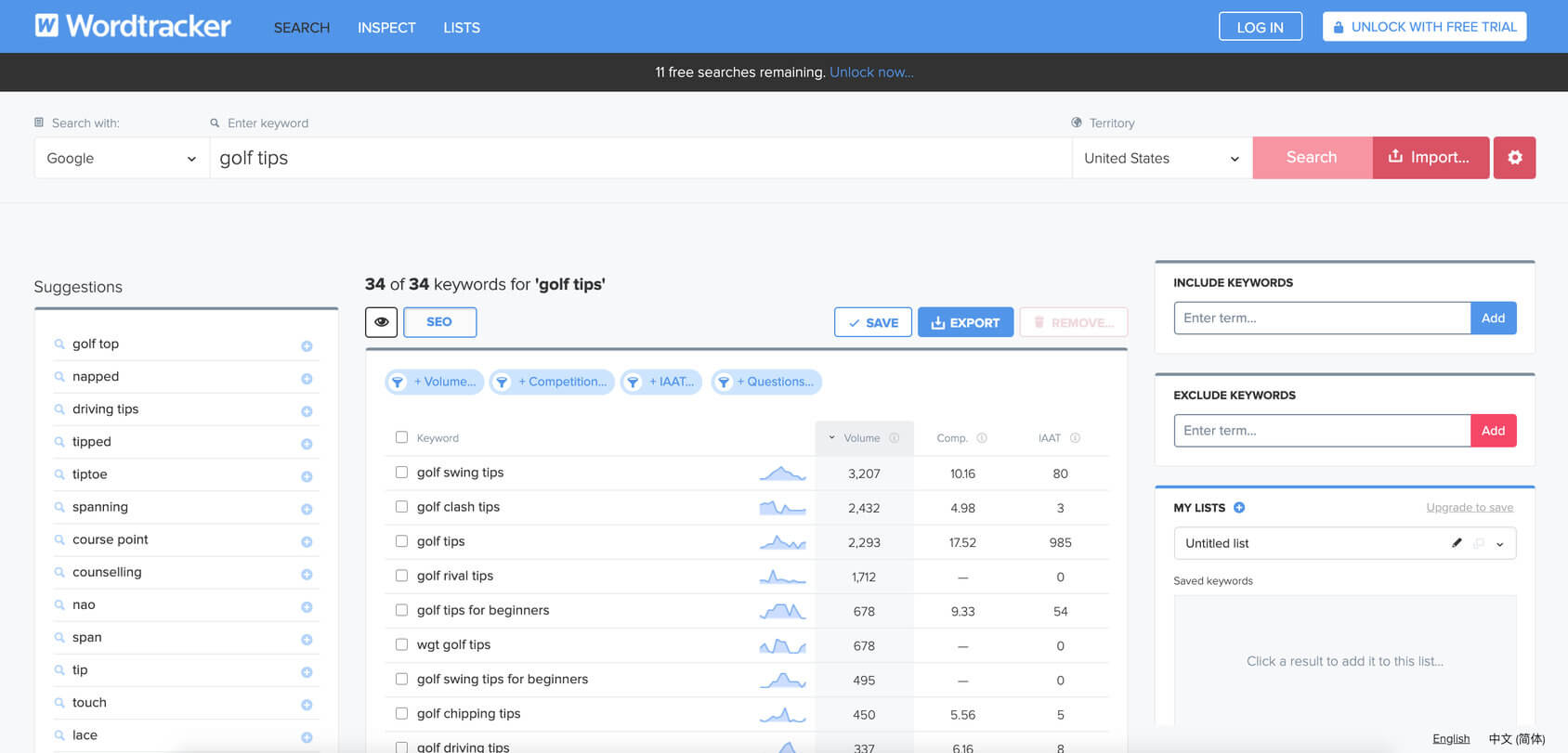Add 'tipped' suggestion with plus icon
This screenshot has width=1568, height=753.
coord(307,444)
